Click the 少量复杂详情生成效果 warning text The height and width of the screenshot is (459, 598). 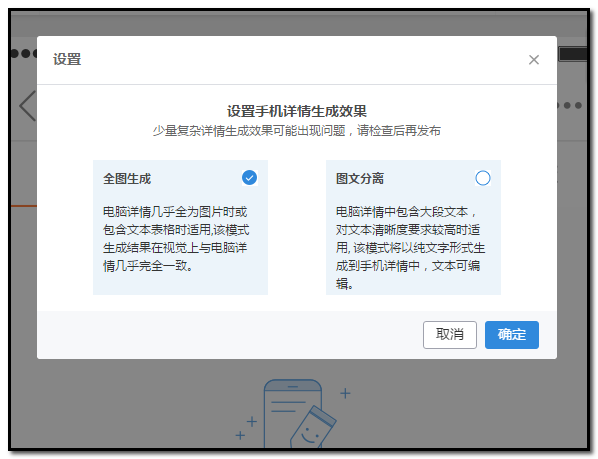297,131
